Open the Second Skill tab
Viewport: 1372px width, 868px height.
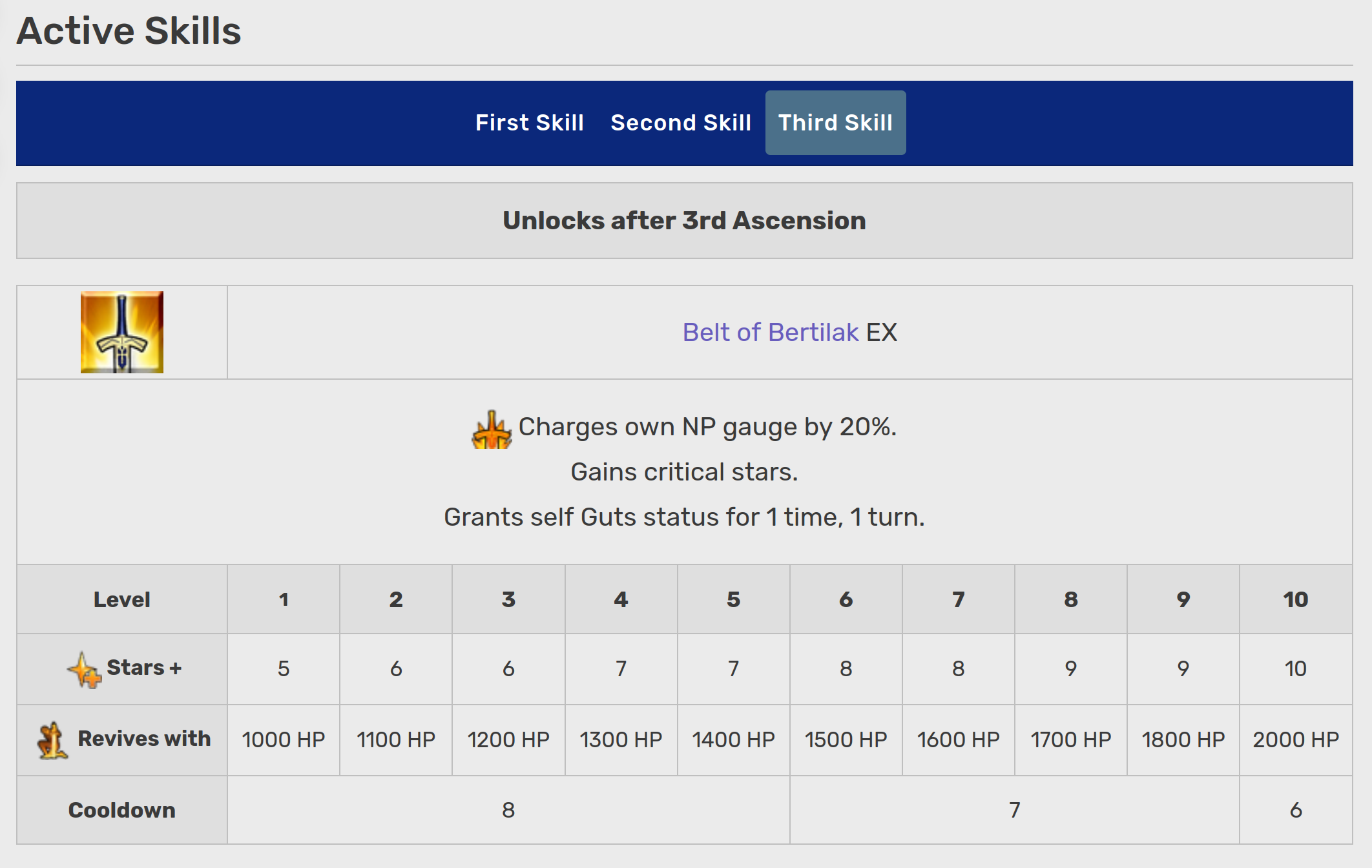point(681,123)
